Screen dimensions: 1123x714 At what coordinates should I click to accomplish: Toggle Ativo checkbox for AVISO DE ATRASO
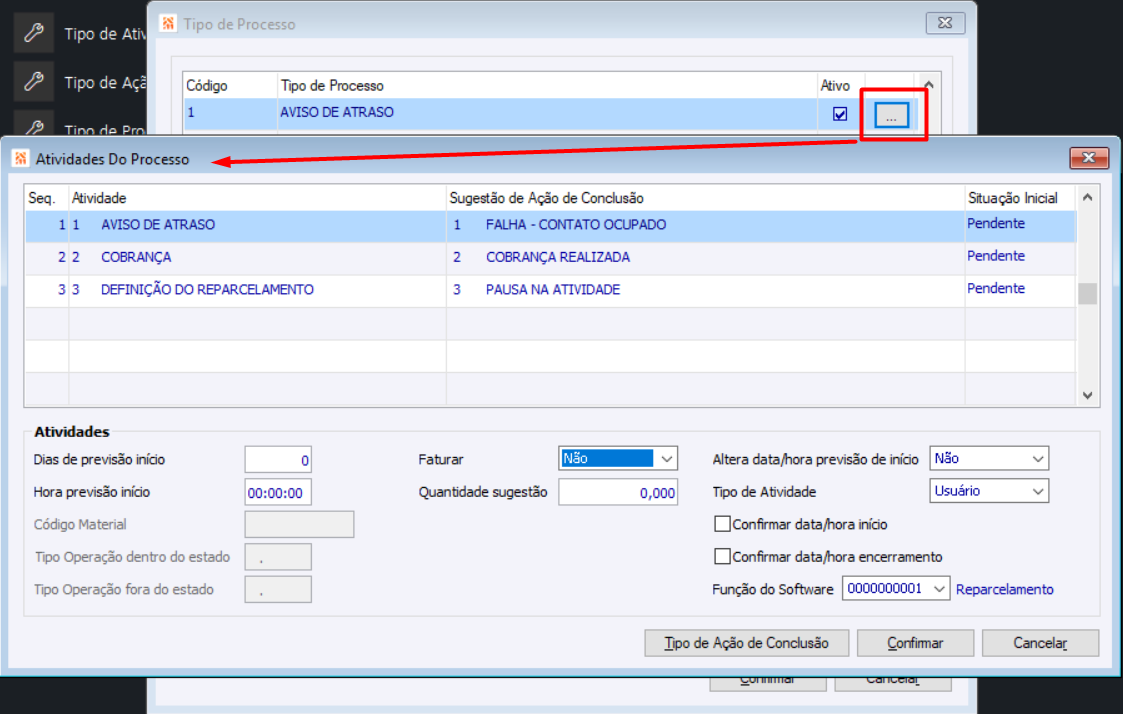(x=840, y=114)
